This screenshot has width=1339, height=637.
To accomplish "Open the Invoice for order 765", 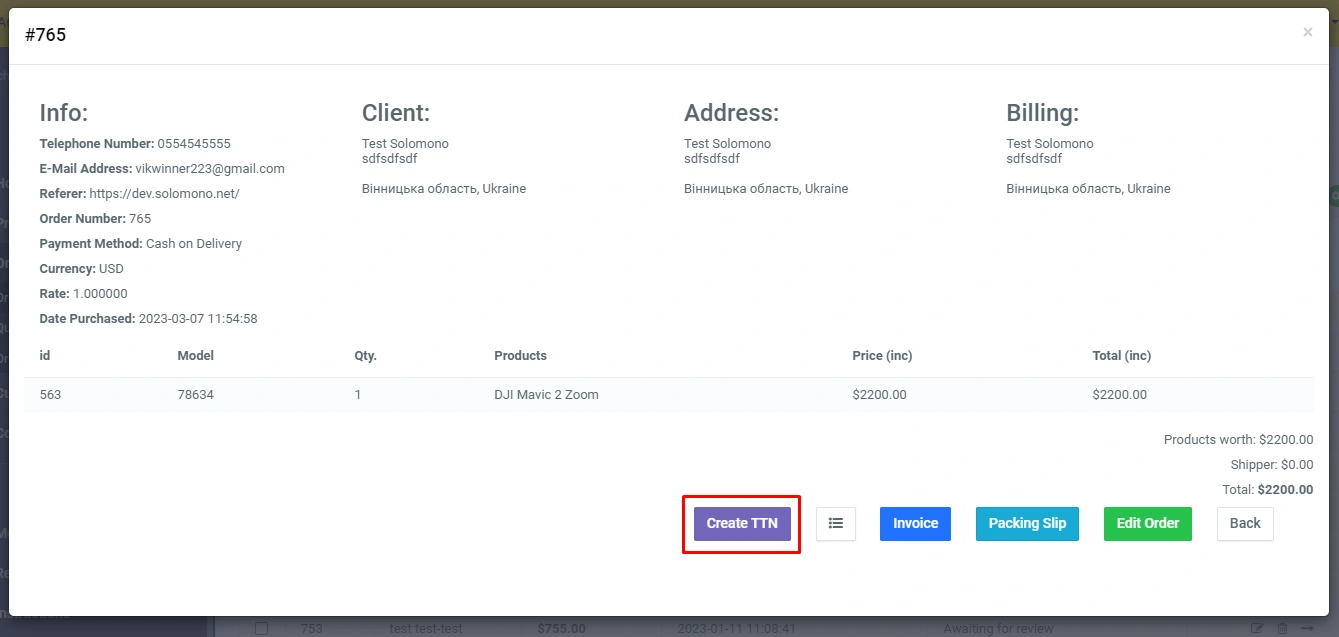I will 915,523.
